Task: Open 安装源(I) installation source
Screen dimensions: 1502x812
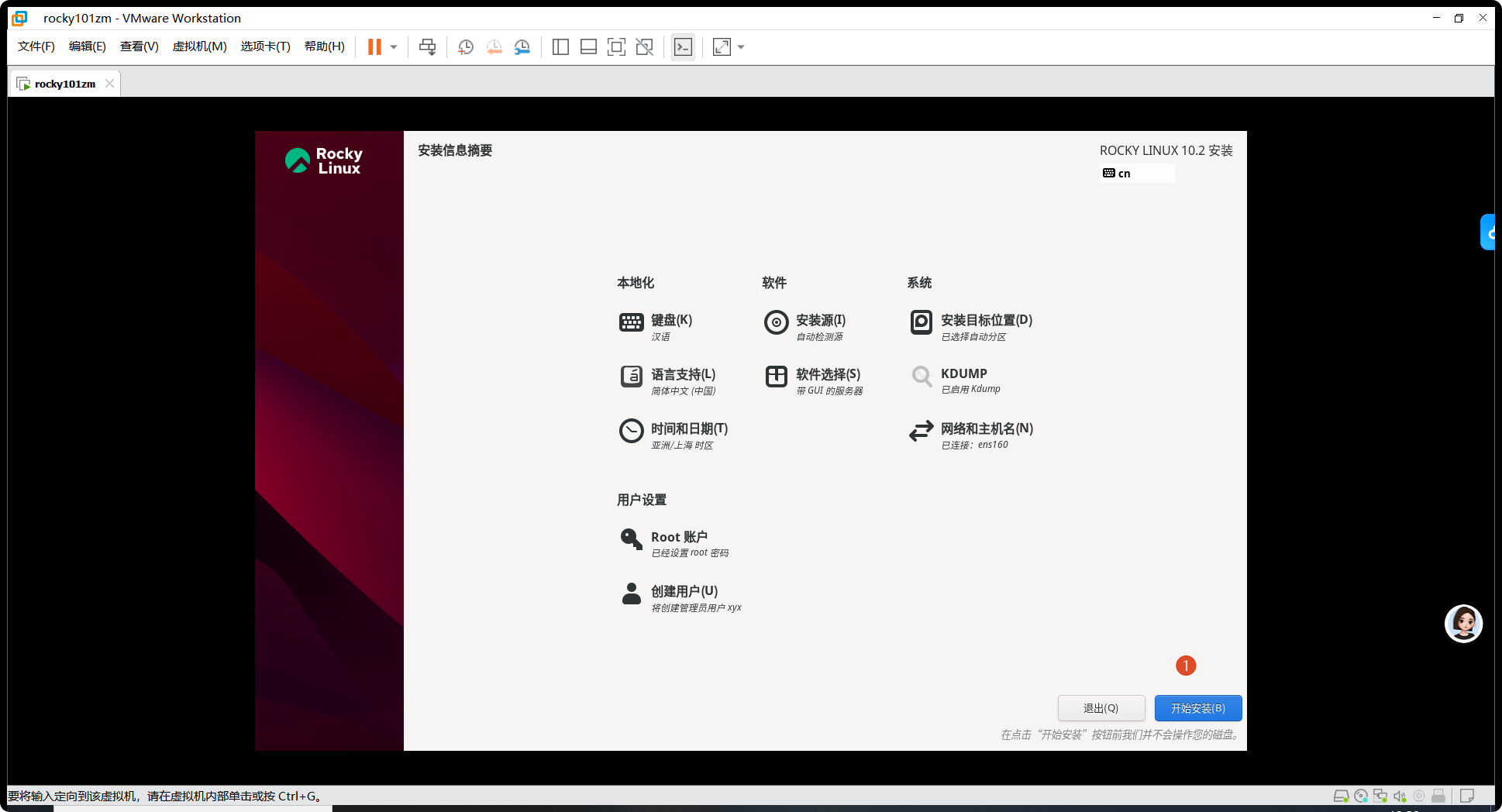Action: click(x=804, y=326)
